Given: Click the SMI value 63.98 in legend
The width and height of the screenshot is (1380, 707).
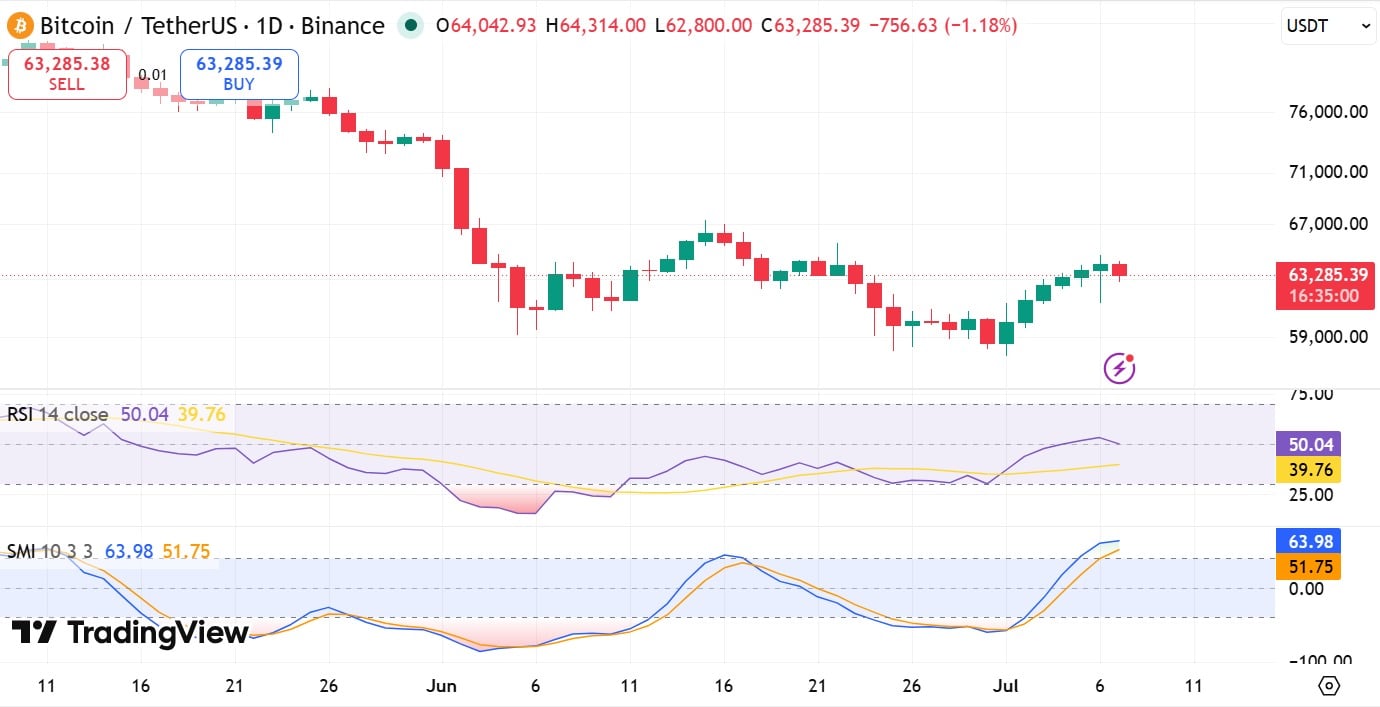Looking at the screenshot, I should [x=129, y=551].
